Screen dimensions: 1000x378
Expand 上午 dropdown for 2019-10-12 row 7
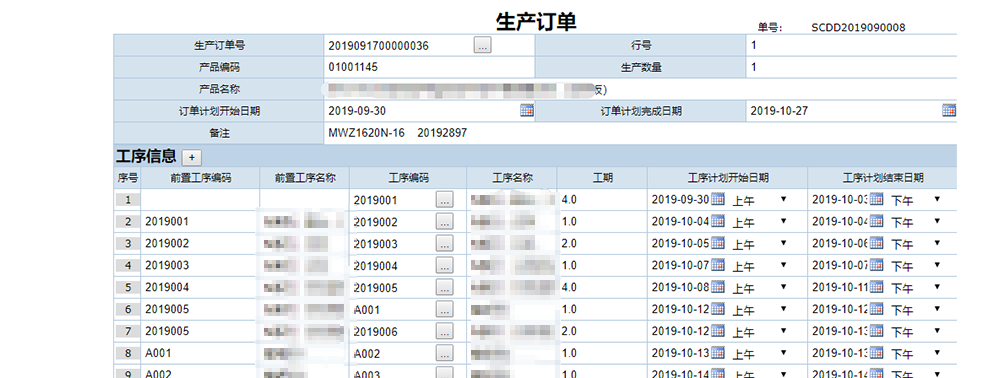pos(759,331)
